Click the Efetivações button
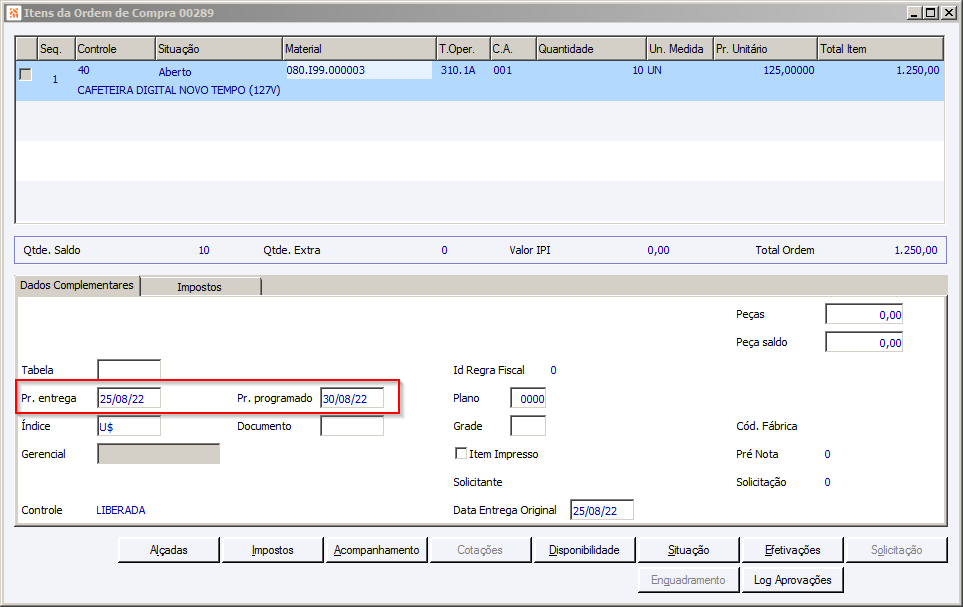 [x=792, y=550]
